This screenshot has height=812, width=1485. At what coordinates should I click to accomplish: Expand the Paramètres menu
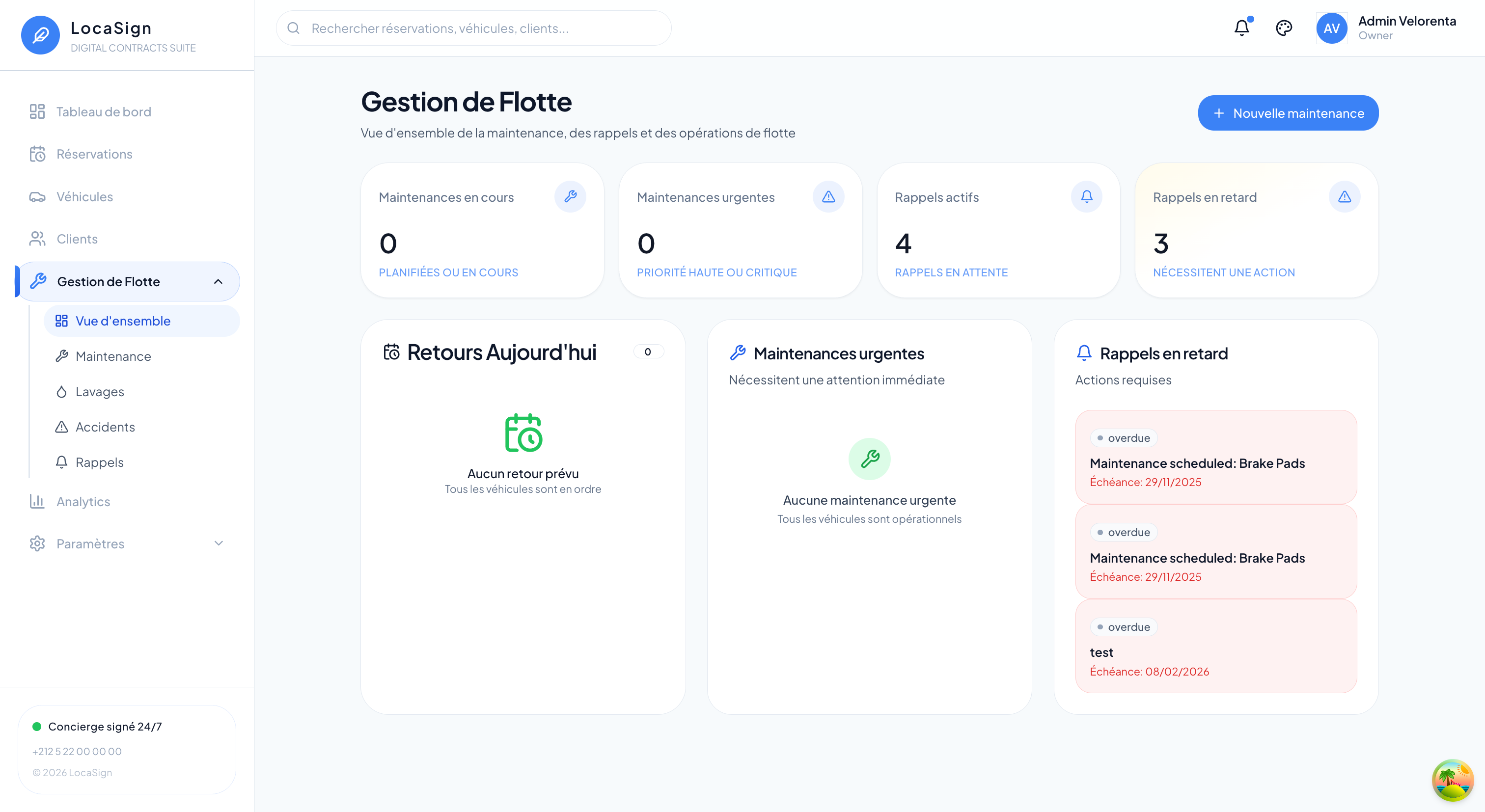coord(218,543)
